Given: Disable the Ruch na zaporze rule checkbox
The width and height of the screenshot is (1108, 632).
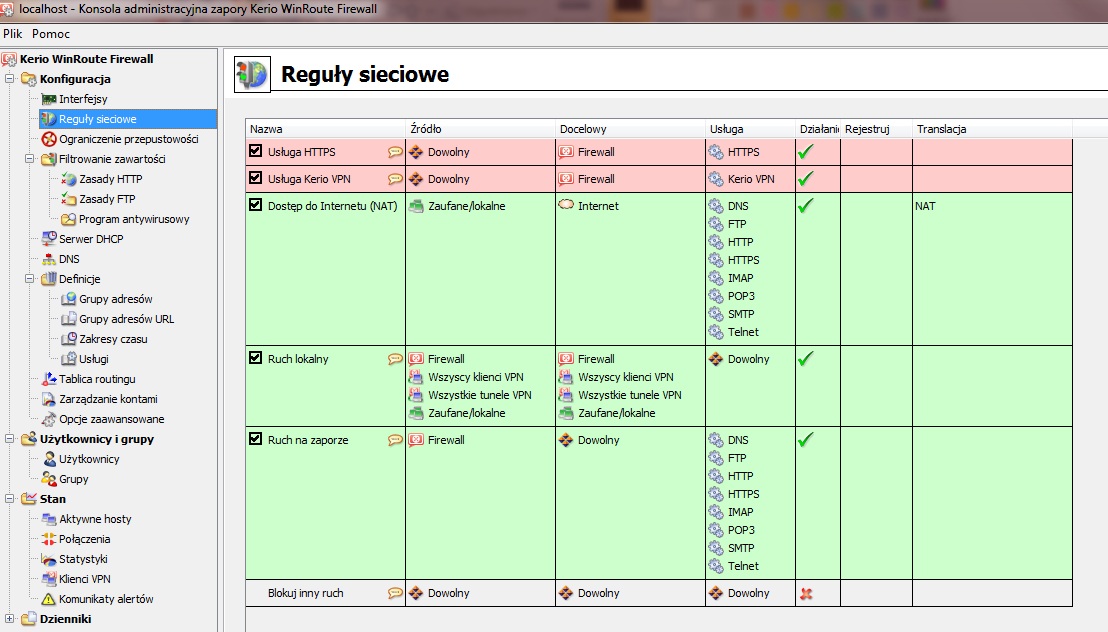Looking at the screenshot, I should [x=256, y=439].
